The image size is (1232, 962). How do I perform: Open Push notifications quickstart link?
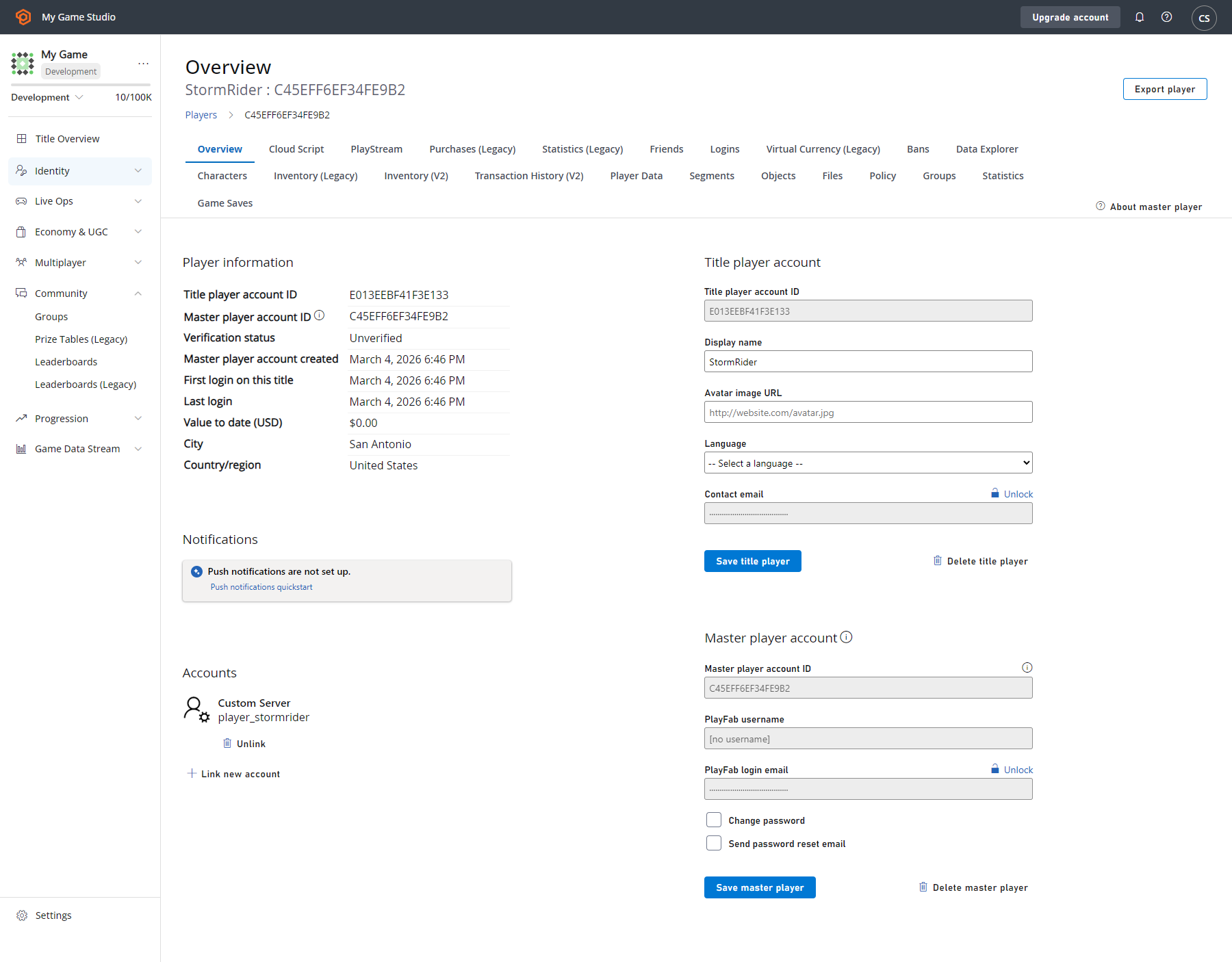pyautogui.click(x=261, y=587)
